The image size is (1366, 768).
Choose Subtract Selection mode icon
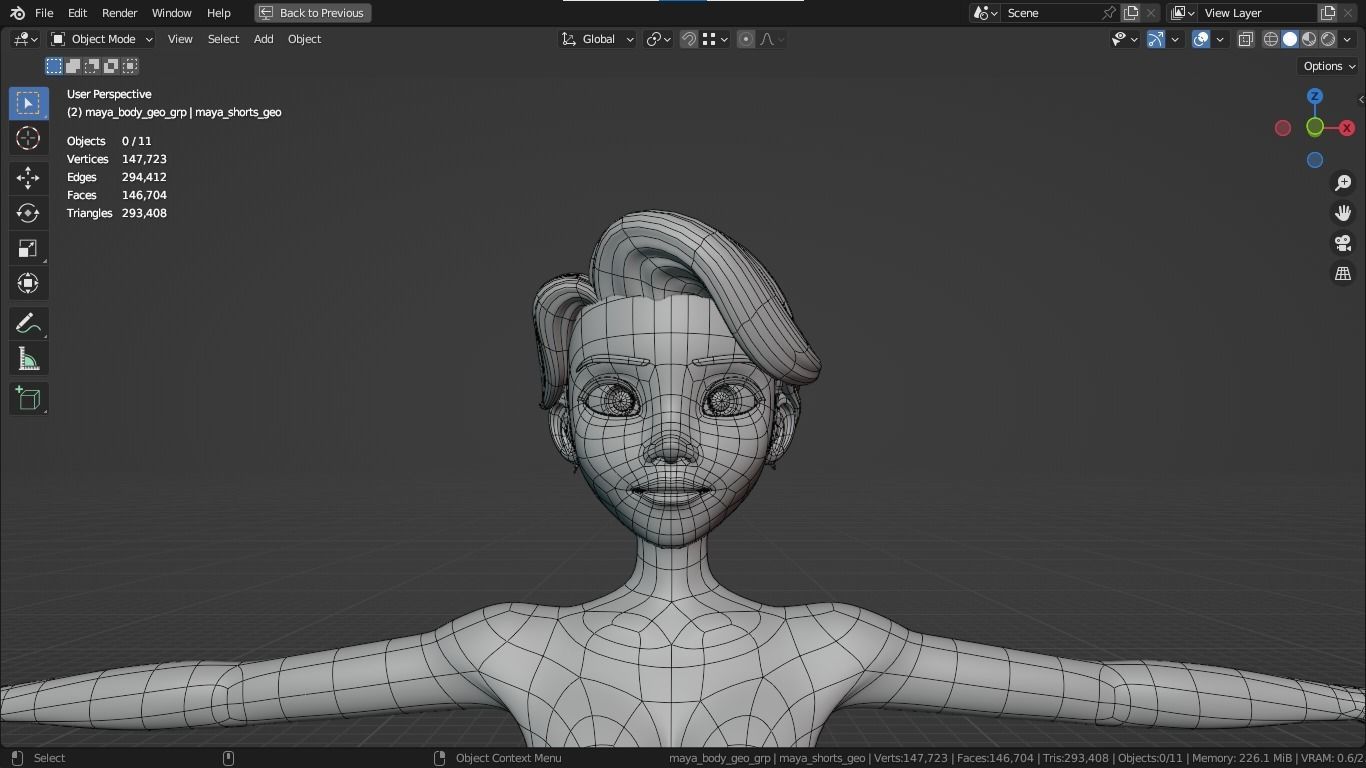[92, 66]
